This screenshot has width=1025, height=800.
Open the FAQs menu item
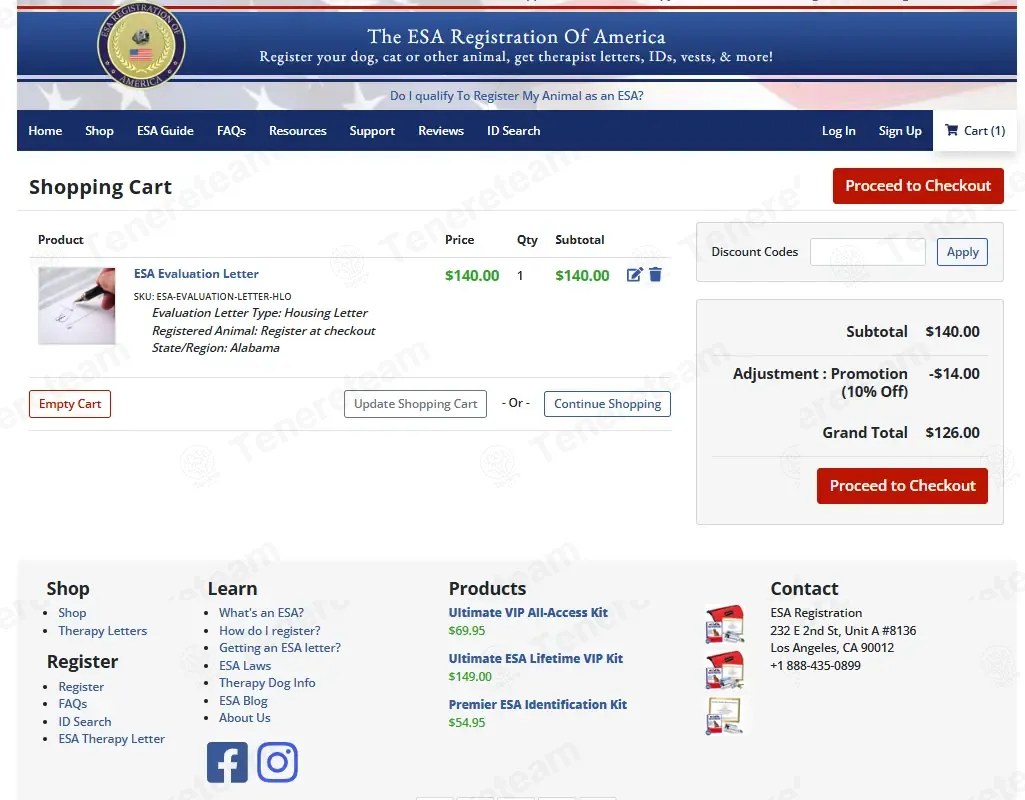231,131
